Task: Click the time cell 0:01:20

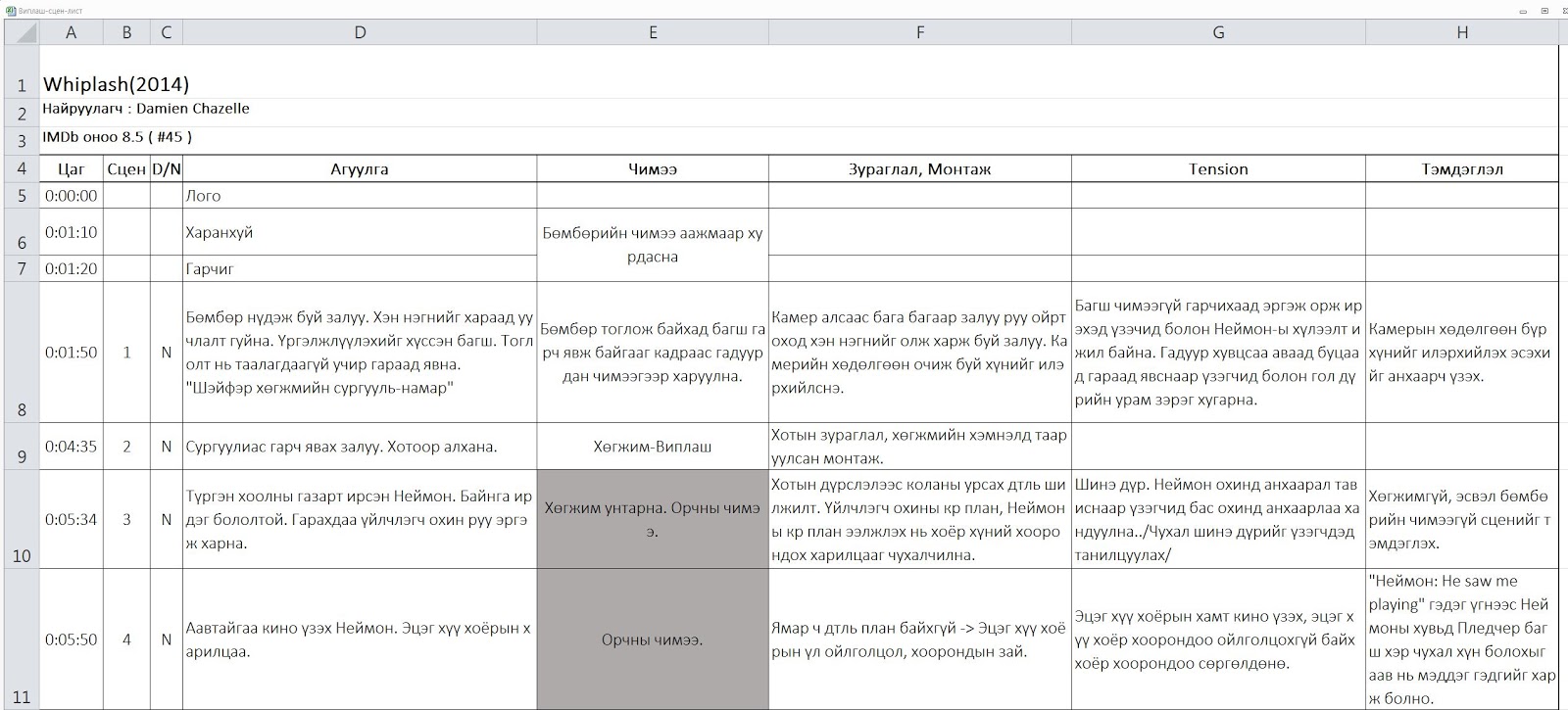Action: [x=71, y=268]
